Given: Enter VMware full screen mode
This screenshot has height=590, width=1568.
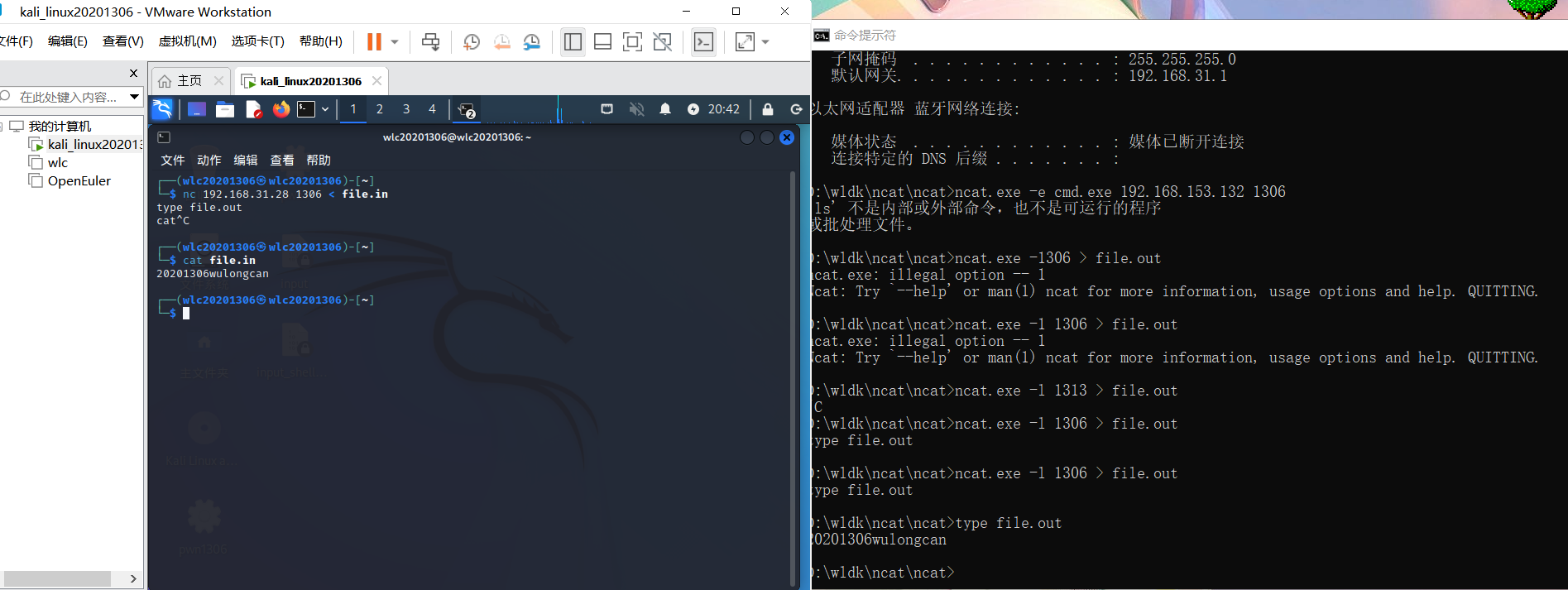Looking at the screenshot, I should pos(632,41).
